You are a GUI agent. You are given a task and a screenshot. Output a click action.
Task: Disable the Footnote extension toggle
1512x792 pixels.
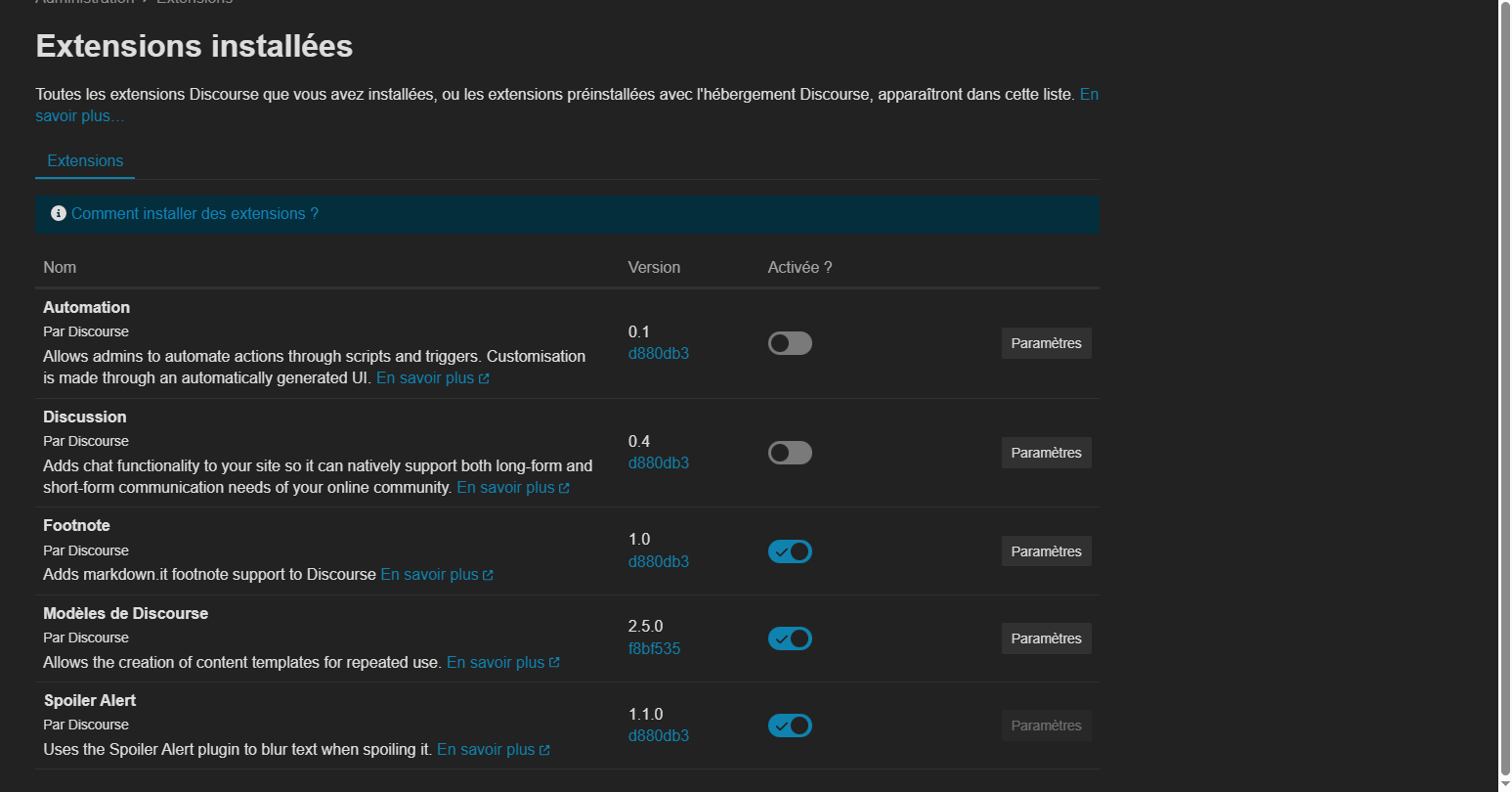click(x=790, y=551)
